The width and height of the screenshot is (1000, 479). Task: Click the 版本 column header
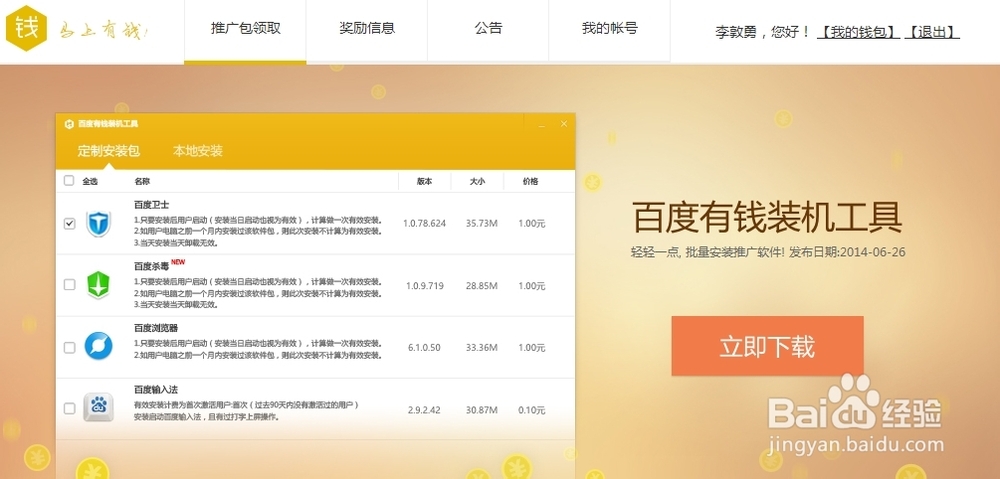[x=425, y=181]
